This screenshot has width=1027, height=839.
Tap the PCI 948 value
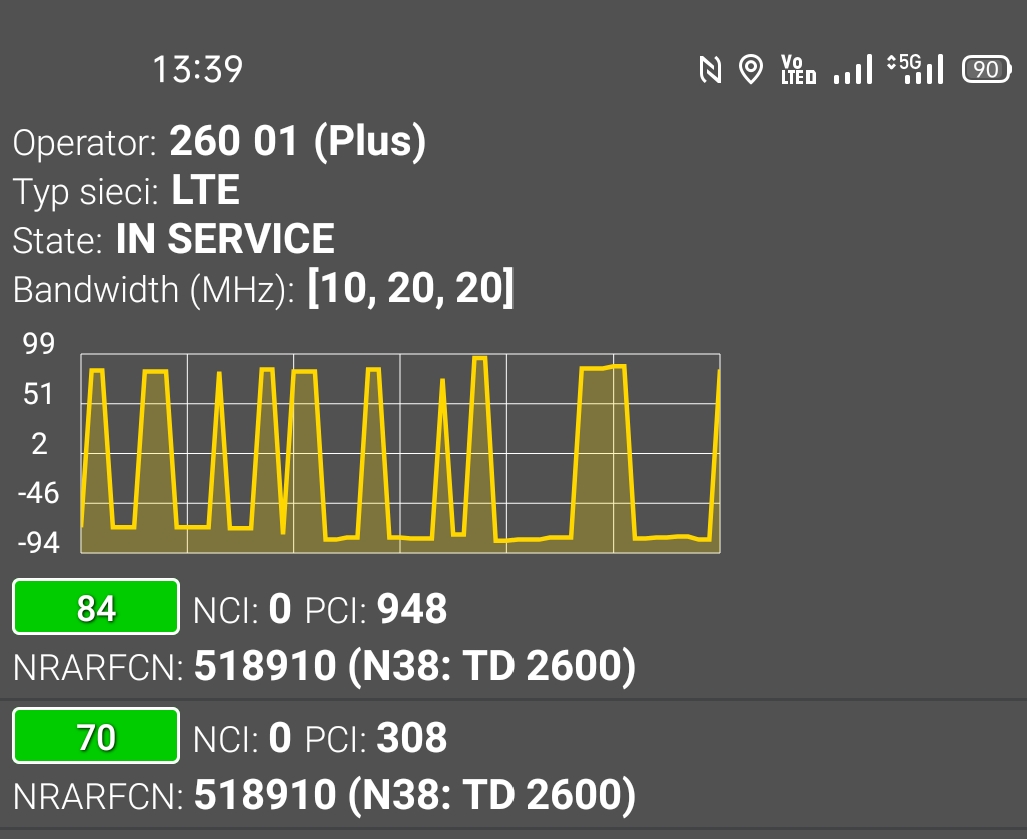pos(412,609)
